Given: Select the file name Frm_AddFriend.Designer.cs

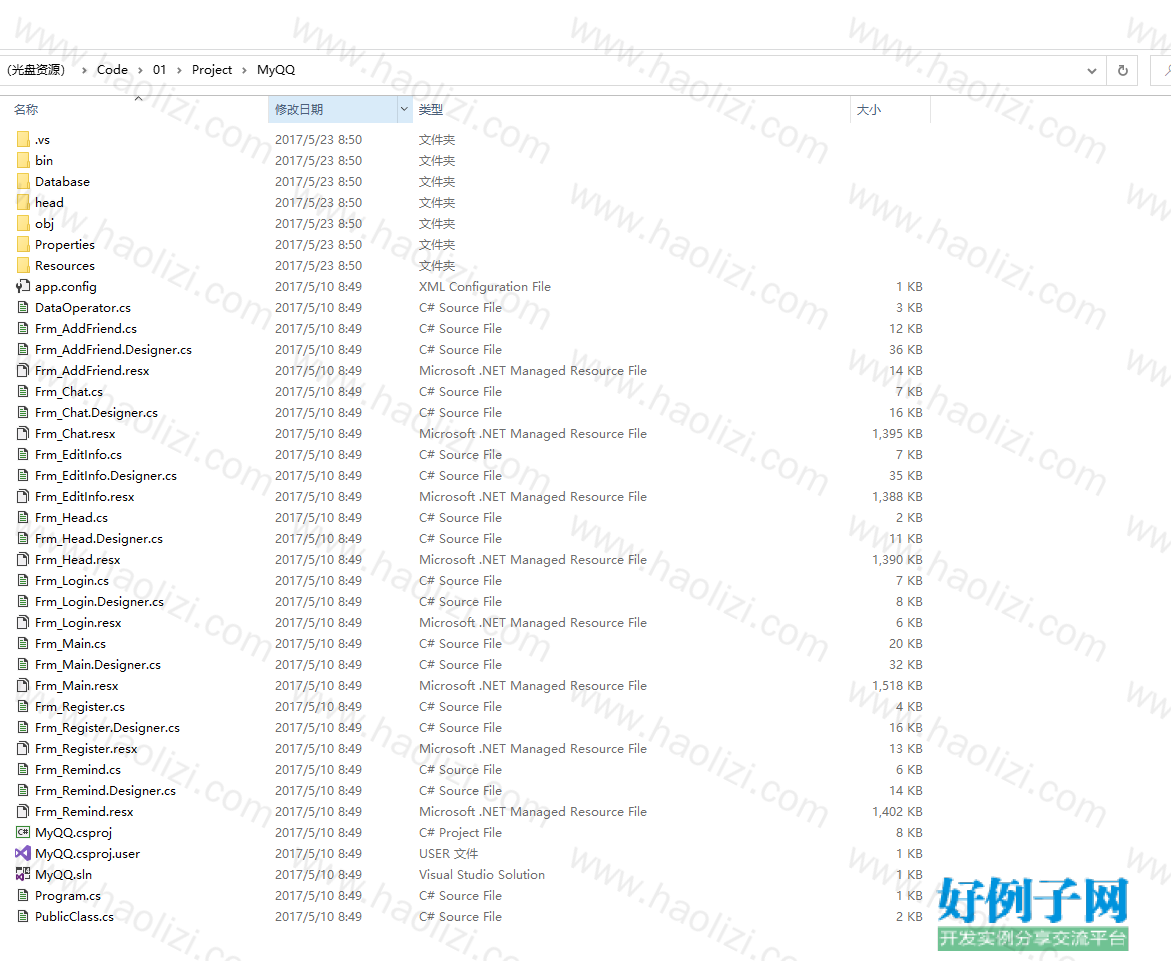Looking at the screenshot, I should [114, 349].
